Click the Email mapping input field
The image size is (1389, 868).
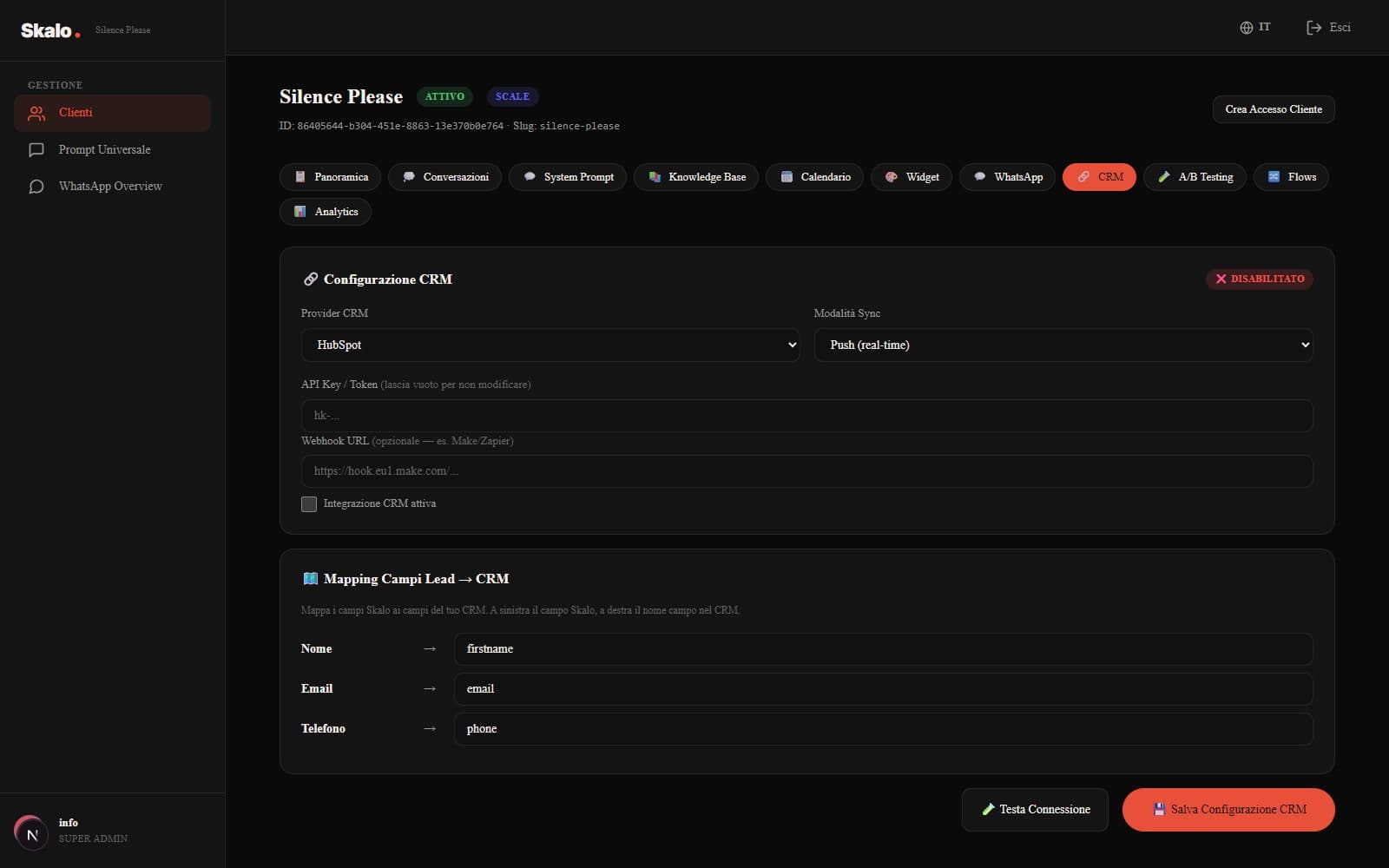pos(883,689)
